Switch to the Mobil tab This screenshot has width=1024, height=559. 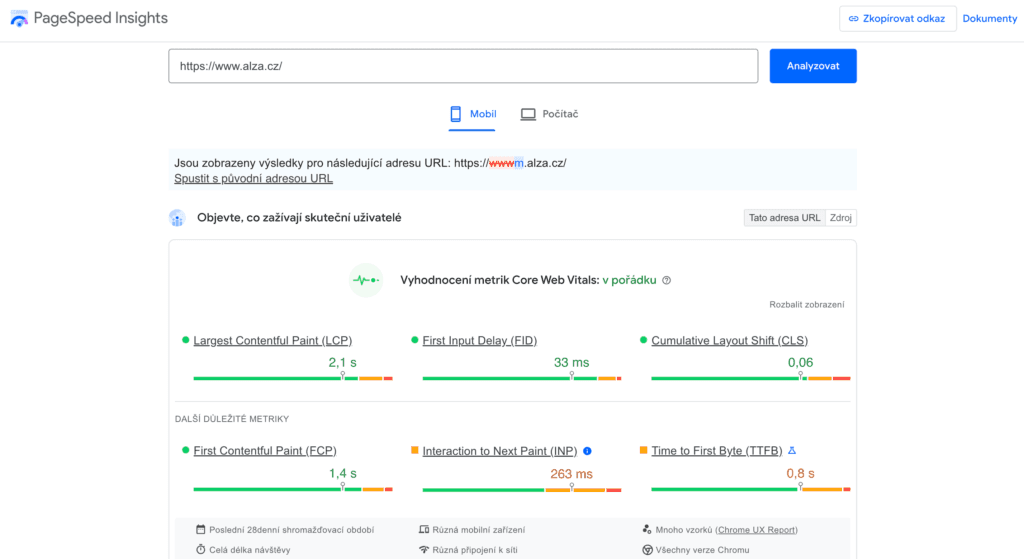(472, 114)
